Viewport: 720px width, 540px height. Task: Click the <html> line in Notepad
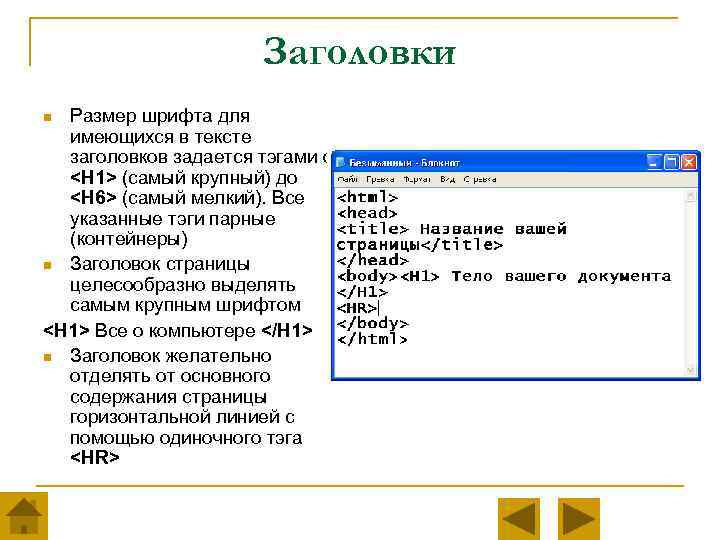click(367, 197)
